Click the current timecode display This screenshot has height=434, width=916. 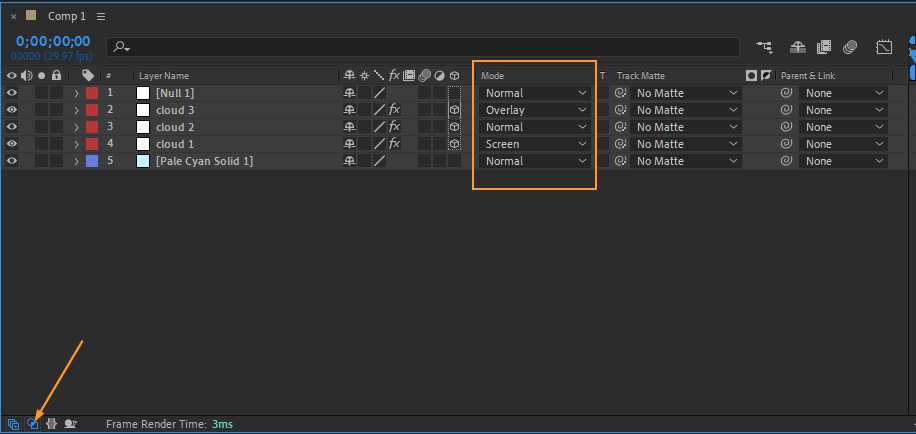tap(52, 42)
